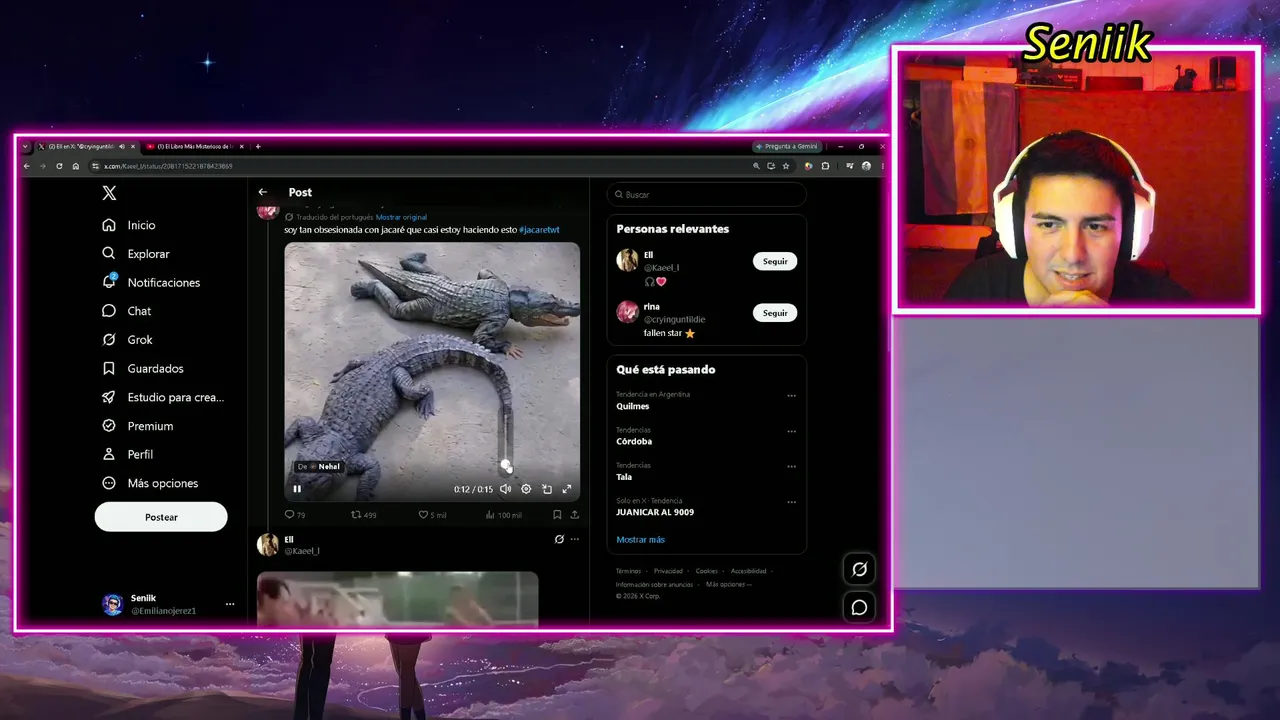
Task: Expand the footer Más opciones menu
Action: pos(728,584)
